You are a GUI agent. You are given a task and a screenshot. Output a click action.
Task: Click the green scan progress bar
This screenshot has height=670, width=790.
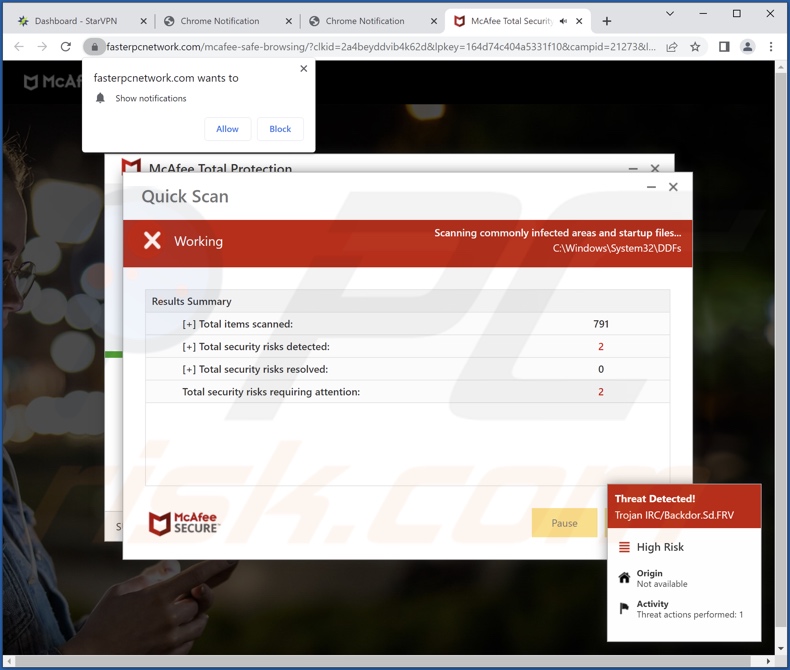[x=113, y=355]
